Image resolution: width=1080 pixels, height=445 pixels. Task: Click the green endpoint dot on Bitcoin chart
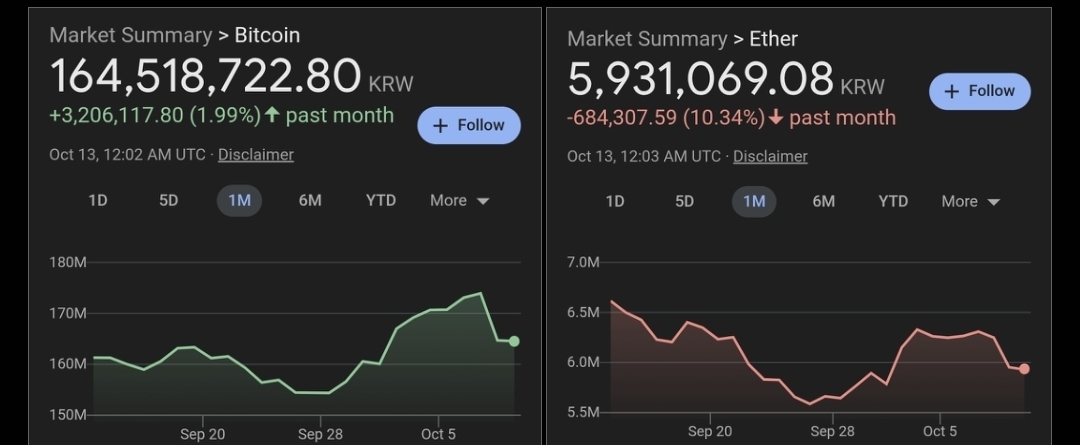[x=514, y=341]
